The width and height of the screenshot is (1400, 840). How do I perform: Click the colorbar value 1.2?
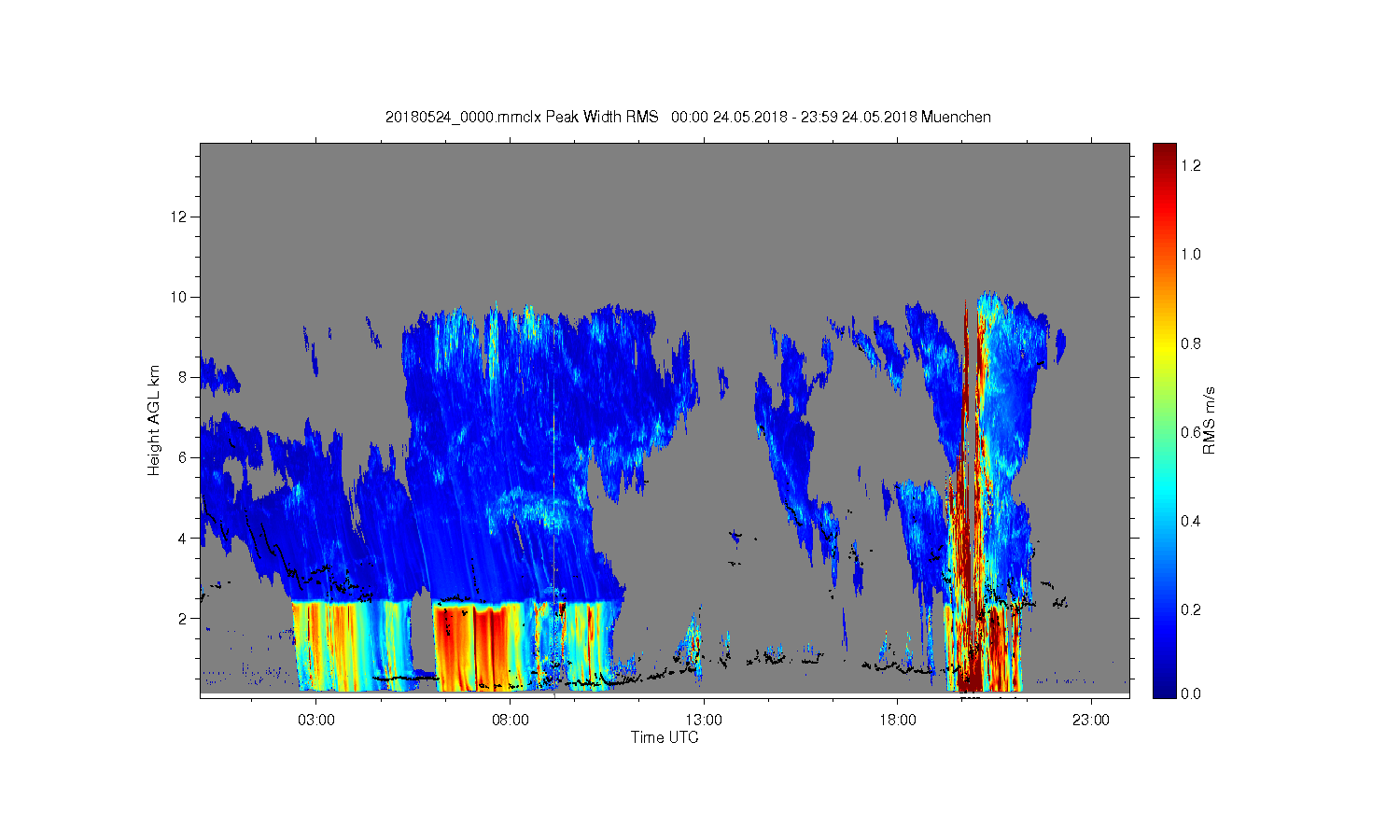point(1191,165)
